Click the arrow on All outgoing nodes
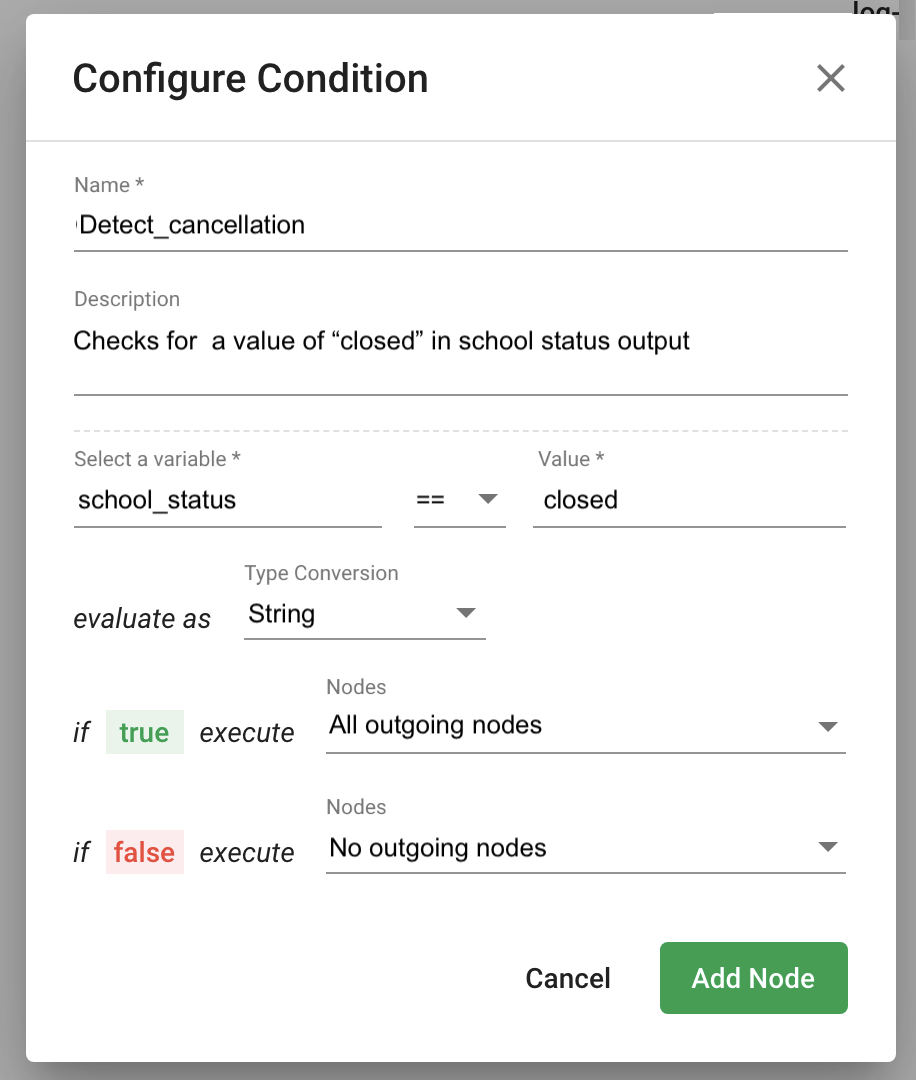916x1080 pixels. coord(827,726)
